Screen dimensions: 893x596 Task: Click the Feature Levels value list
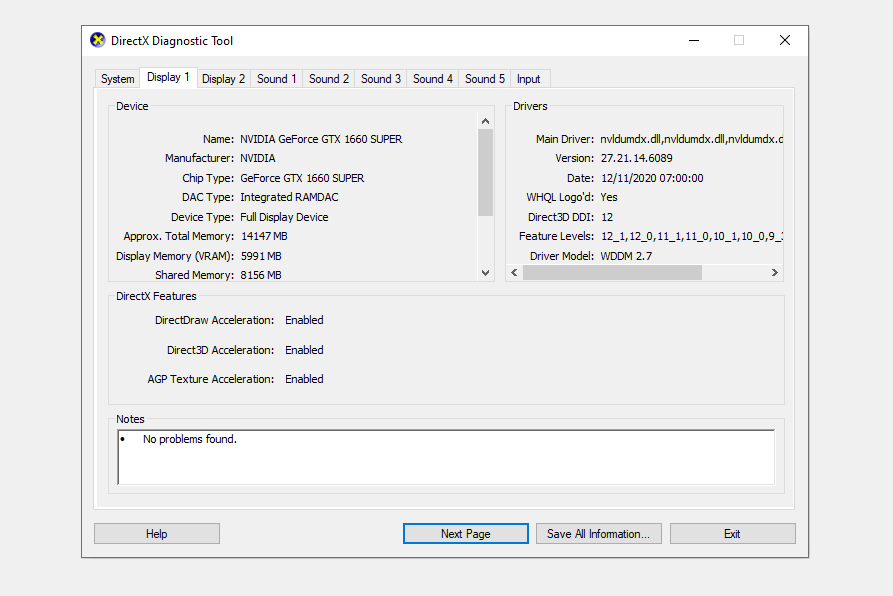click(x=691, y=236)
